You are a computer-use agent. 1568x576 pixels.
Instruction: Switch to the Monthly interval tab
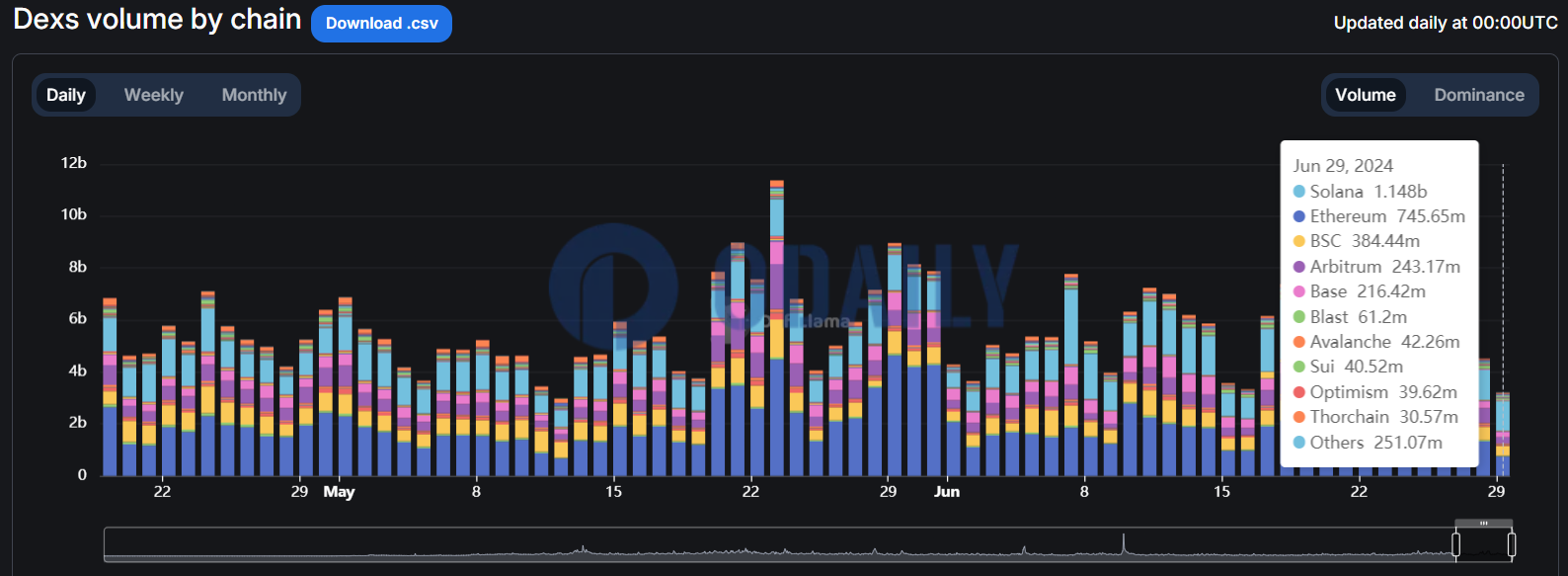pyautogui.click(x=254, y=95)
